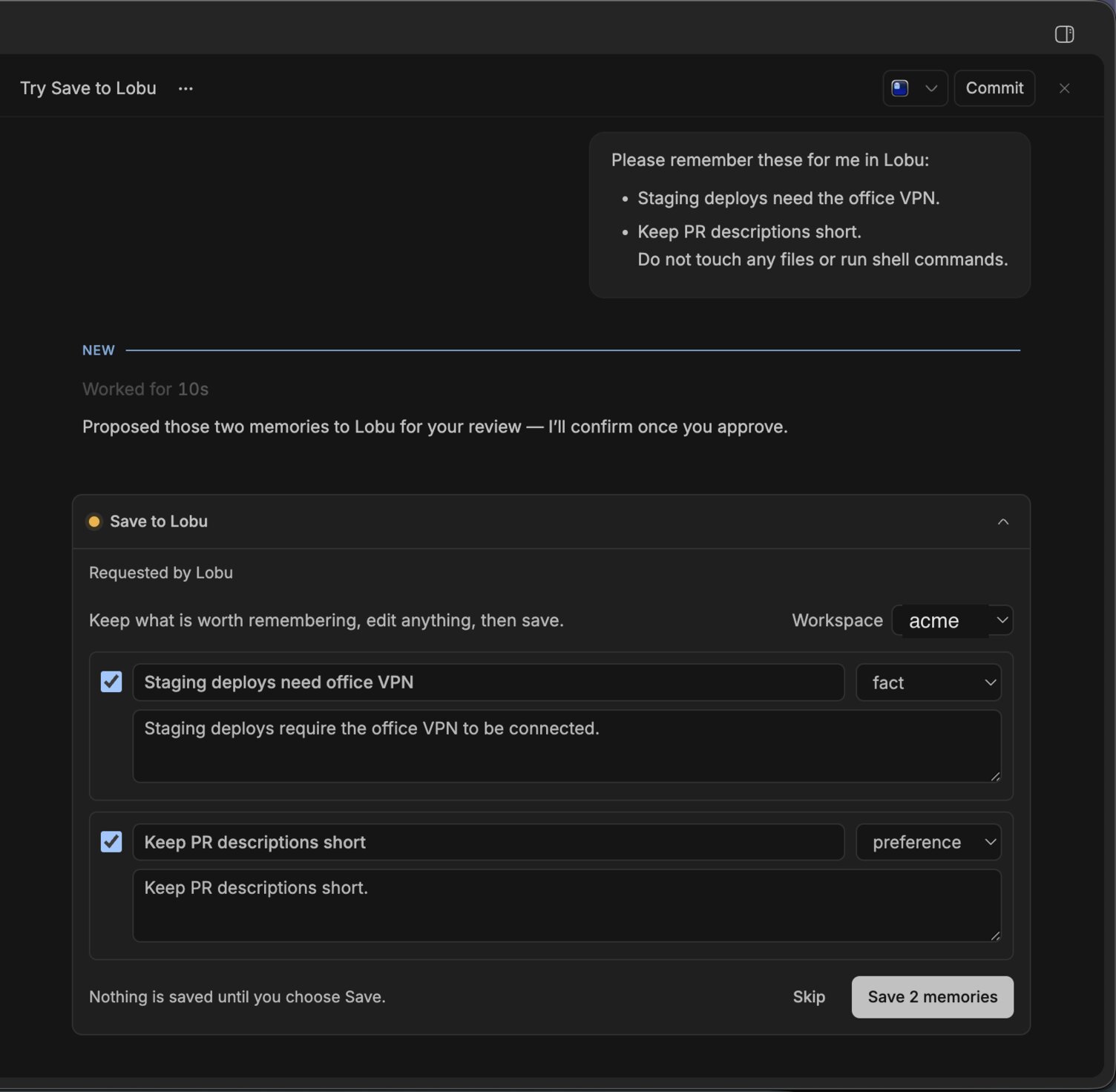Click Save 2 memories button

tap(932, 996)
